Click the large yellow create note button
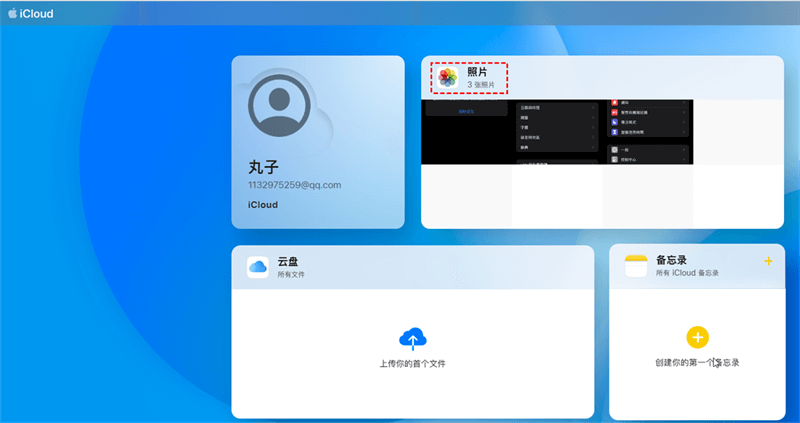This screenshot has width=800, height=423. tap(697, 337)
